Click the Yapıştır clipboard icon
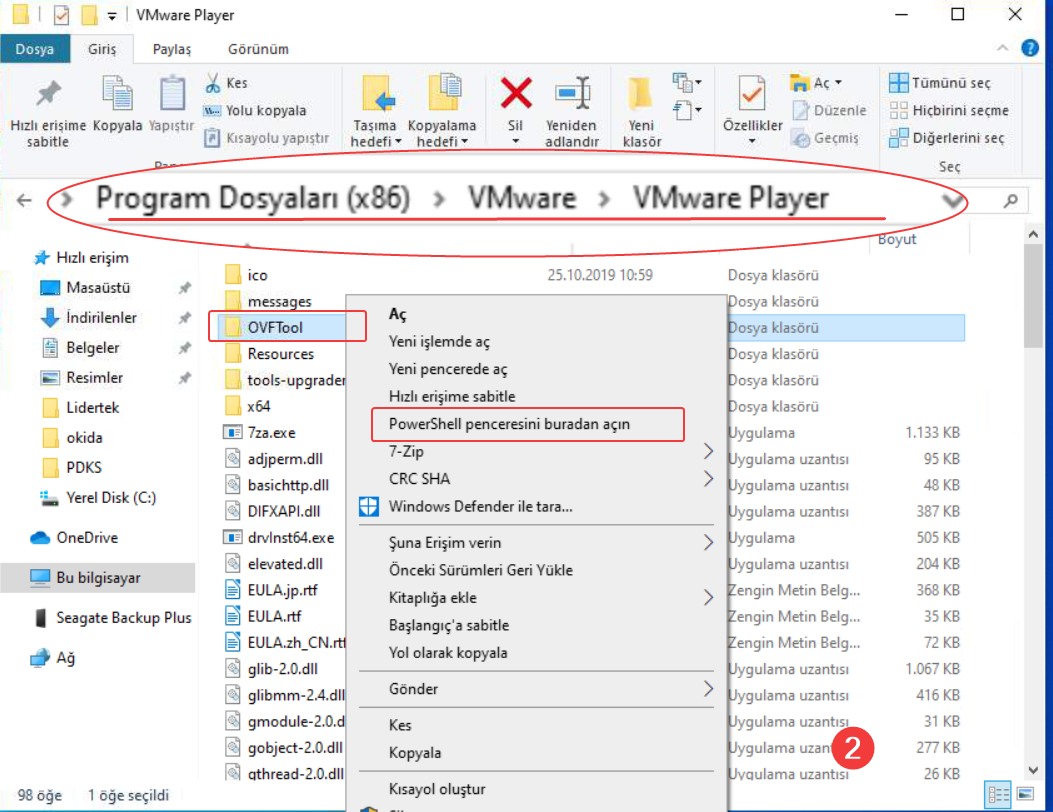The image size is (1053, 812). [171, 93]
